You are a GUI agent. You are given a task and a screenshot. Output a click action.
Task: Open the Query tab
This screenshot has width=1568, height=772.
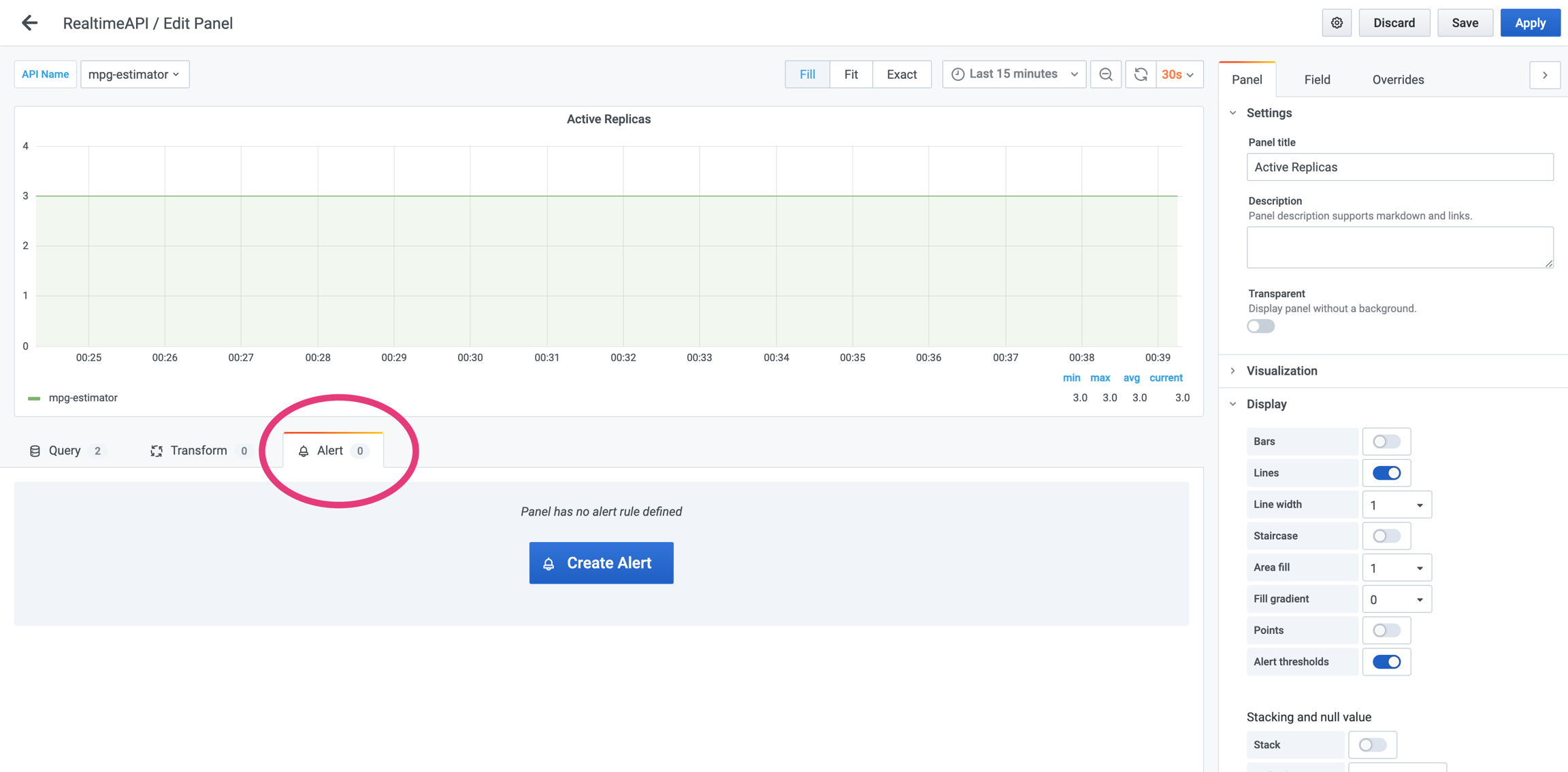click(65, 450)
